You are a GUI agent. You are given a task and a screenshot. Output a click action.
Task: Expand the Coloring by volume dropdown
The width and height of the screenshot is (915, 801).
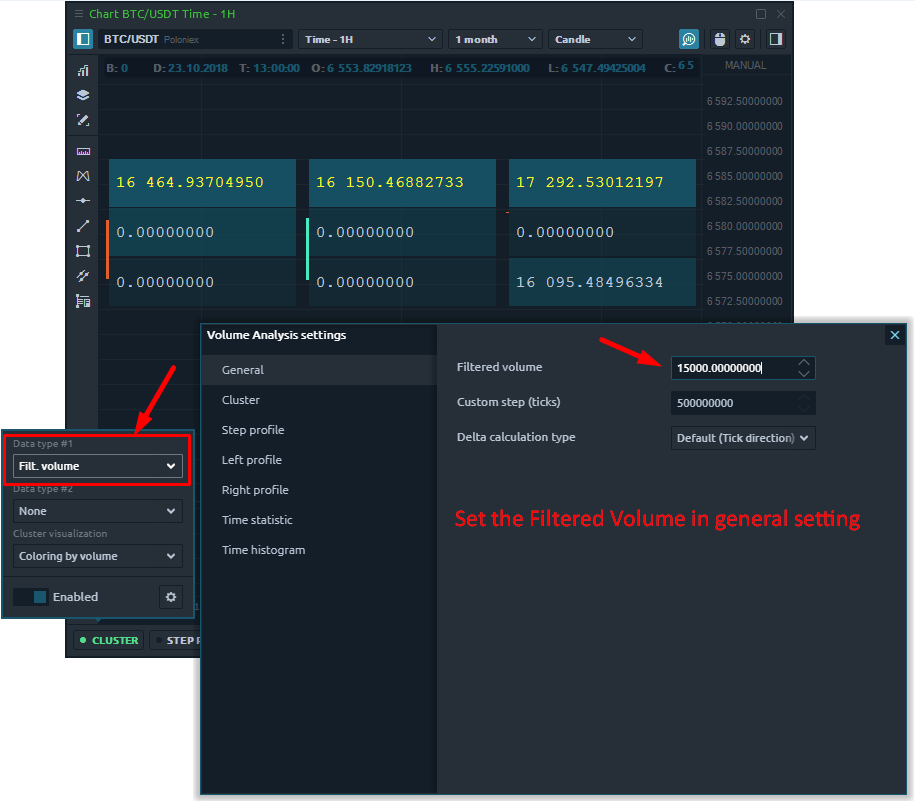coord(98,556)
